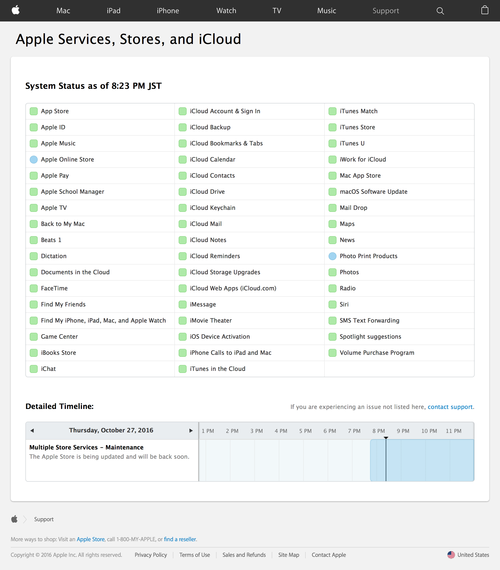Click the Spotlight suggestions label
Image resolution: width=500 pixels, height=570 pixels.
370,337
